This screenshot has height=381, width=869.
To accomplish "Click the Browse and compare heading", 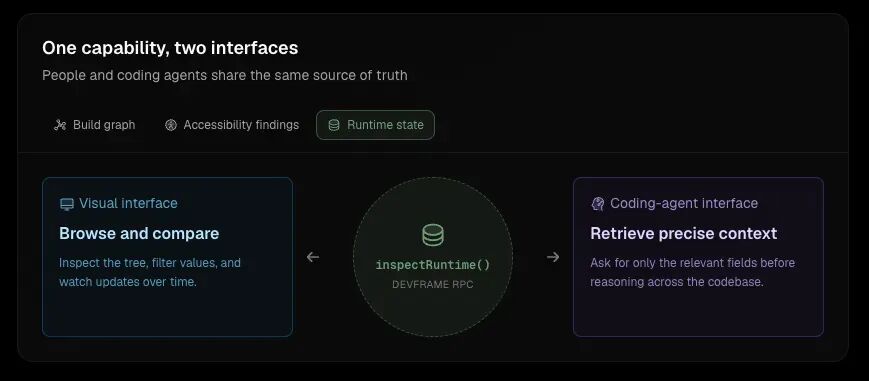I will tap(139, 233).
